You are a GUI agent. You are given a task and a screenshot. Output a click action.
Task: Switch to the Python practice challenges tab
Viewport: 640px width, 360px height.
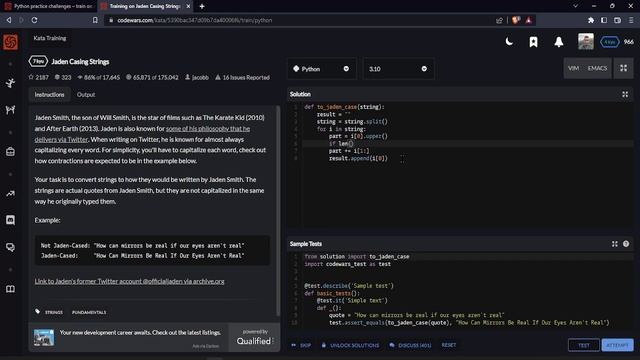point(49,6)
